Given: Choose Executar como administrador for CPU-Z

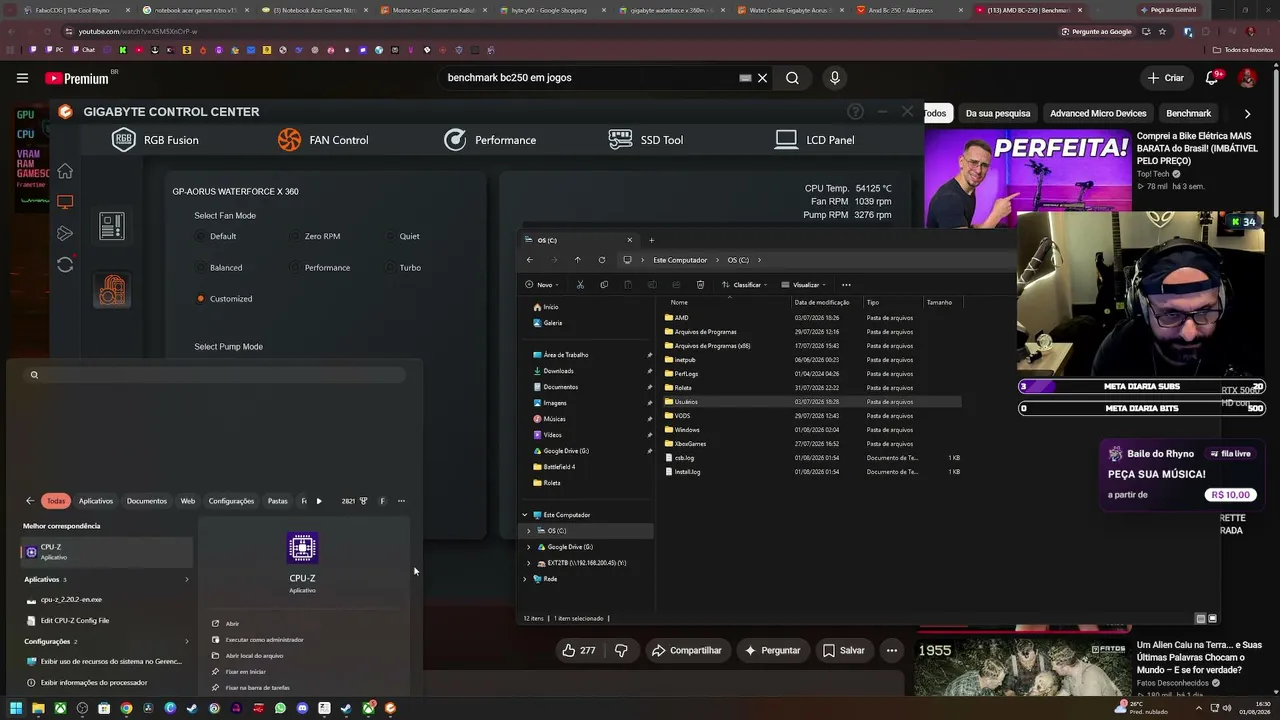Looking at the screenshot, I should pyautogui.click(x=257, y=640).
